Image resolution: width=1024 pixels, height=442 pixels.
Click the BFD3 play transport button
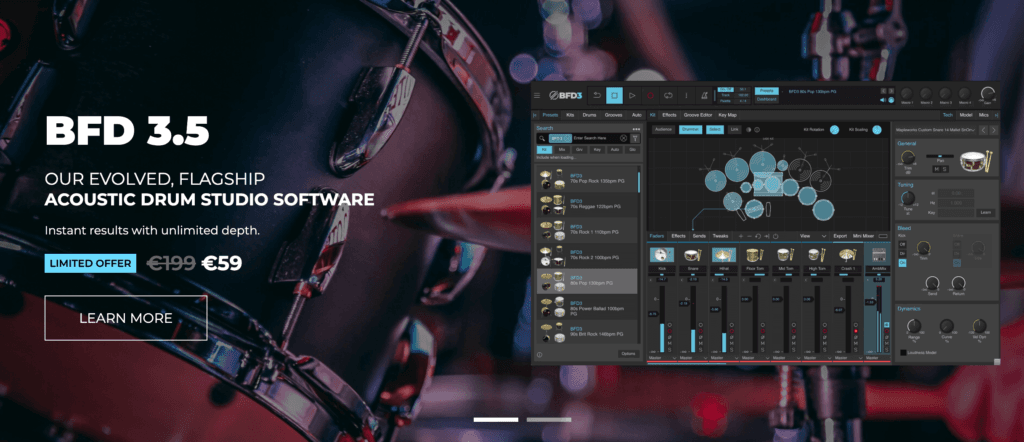pos(632,96)
